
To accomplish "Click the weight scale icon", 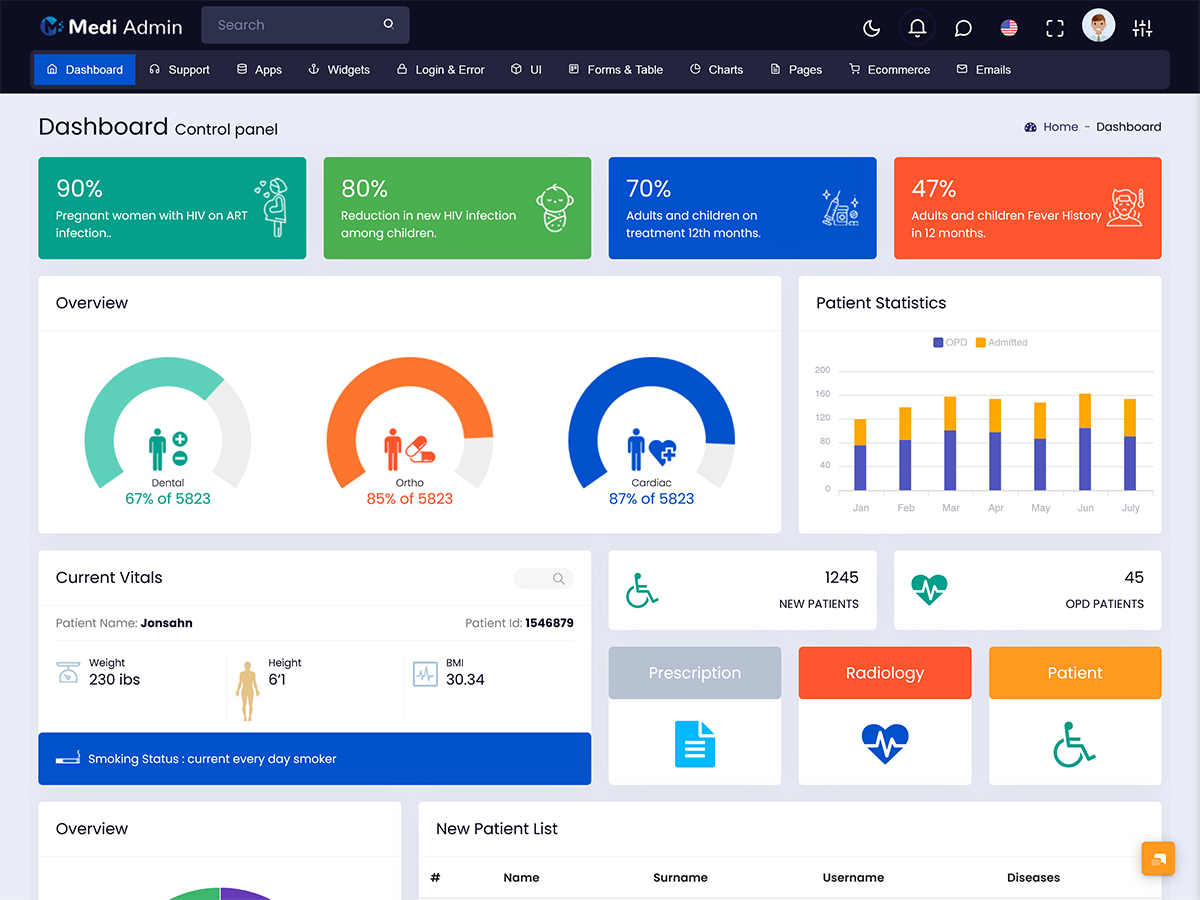I will pyautogui.click(x=67, y=672).
